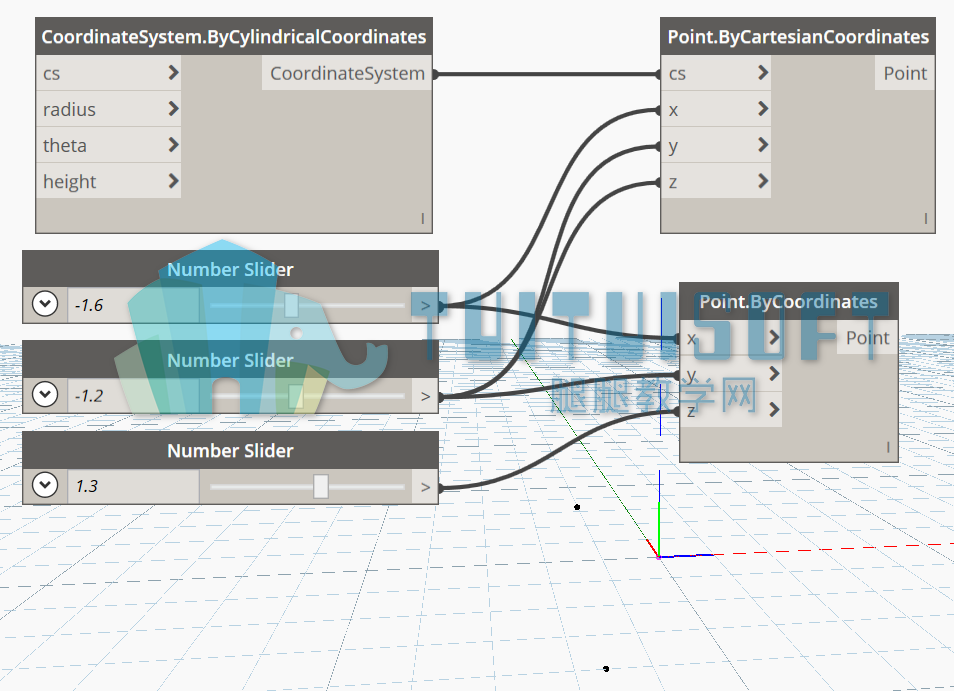Expand settings of the -1.6 Number Slider
Screen dimensions: 954x691
(x=45, y=304)
